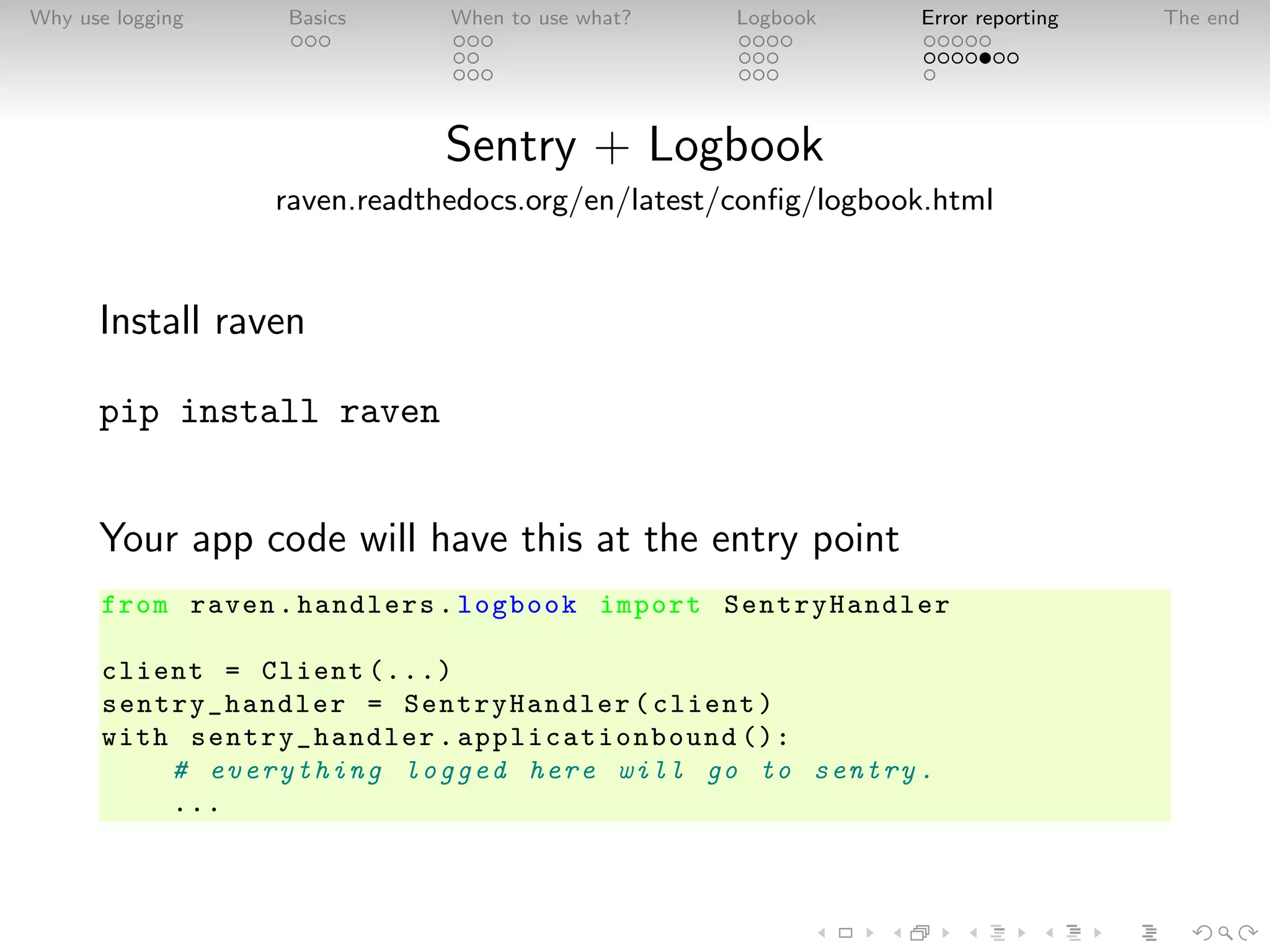Click the 'Sentry + Logbook' slide title
Image resolution: width=1270 pixels, height=952 pixels.
click(x=634, y=146)
